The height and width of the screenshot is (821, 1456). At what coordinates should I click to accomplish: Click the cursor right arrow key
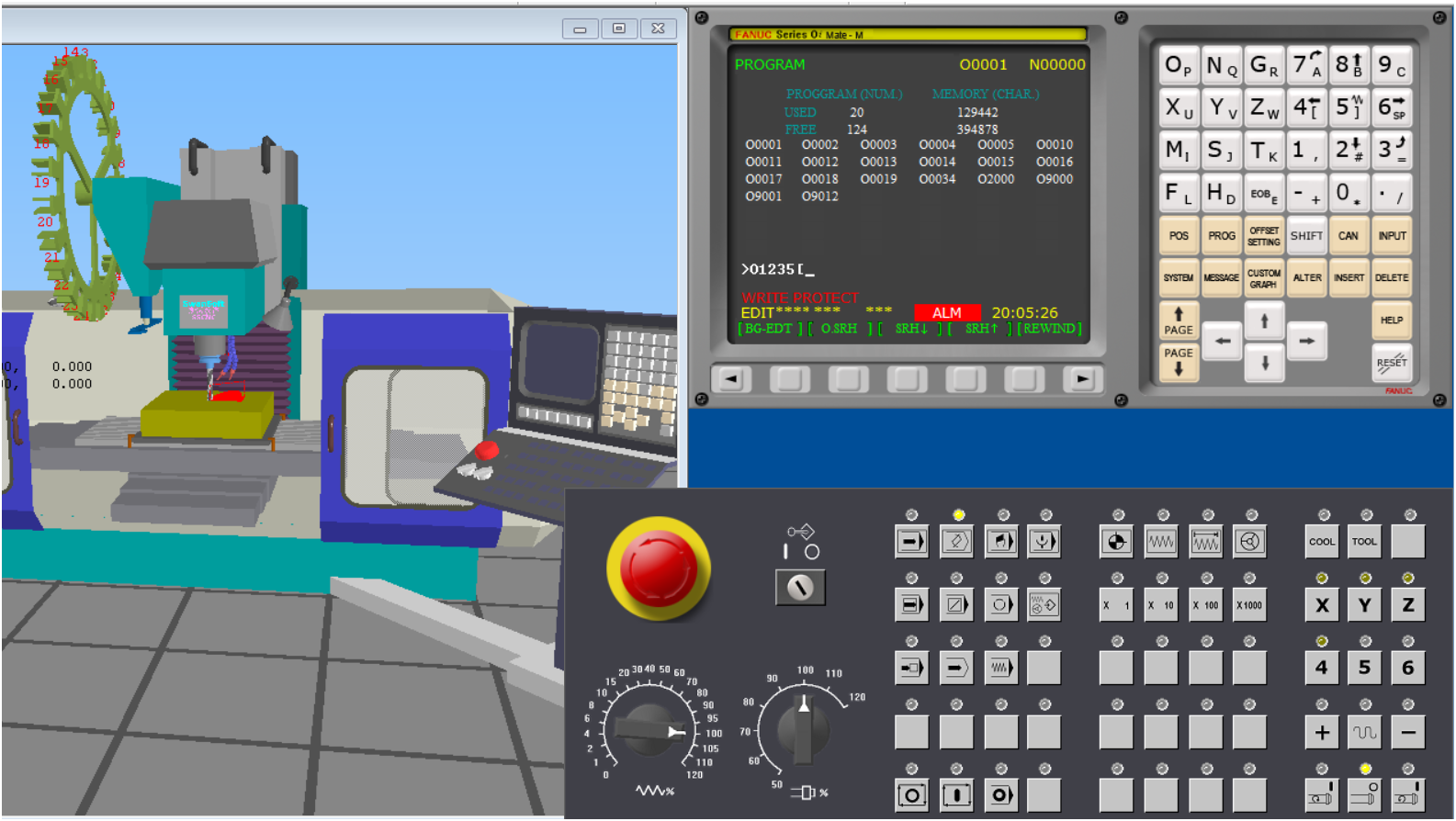point(1307,341)
